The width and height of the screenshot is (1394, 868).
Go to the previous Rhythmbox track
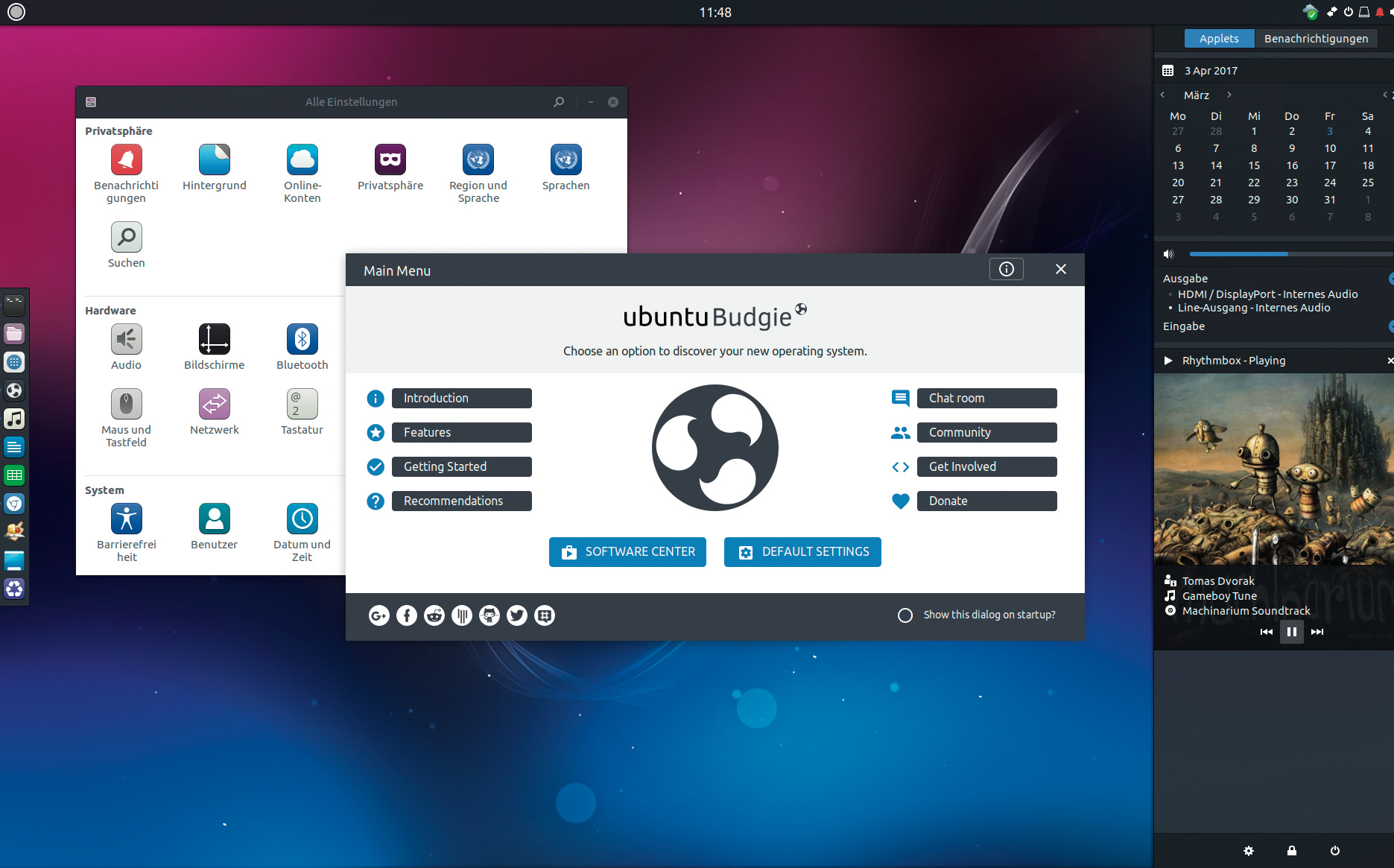pos(1267,632)
